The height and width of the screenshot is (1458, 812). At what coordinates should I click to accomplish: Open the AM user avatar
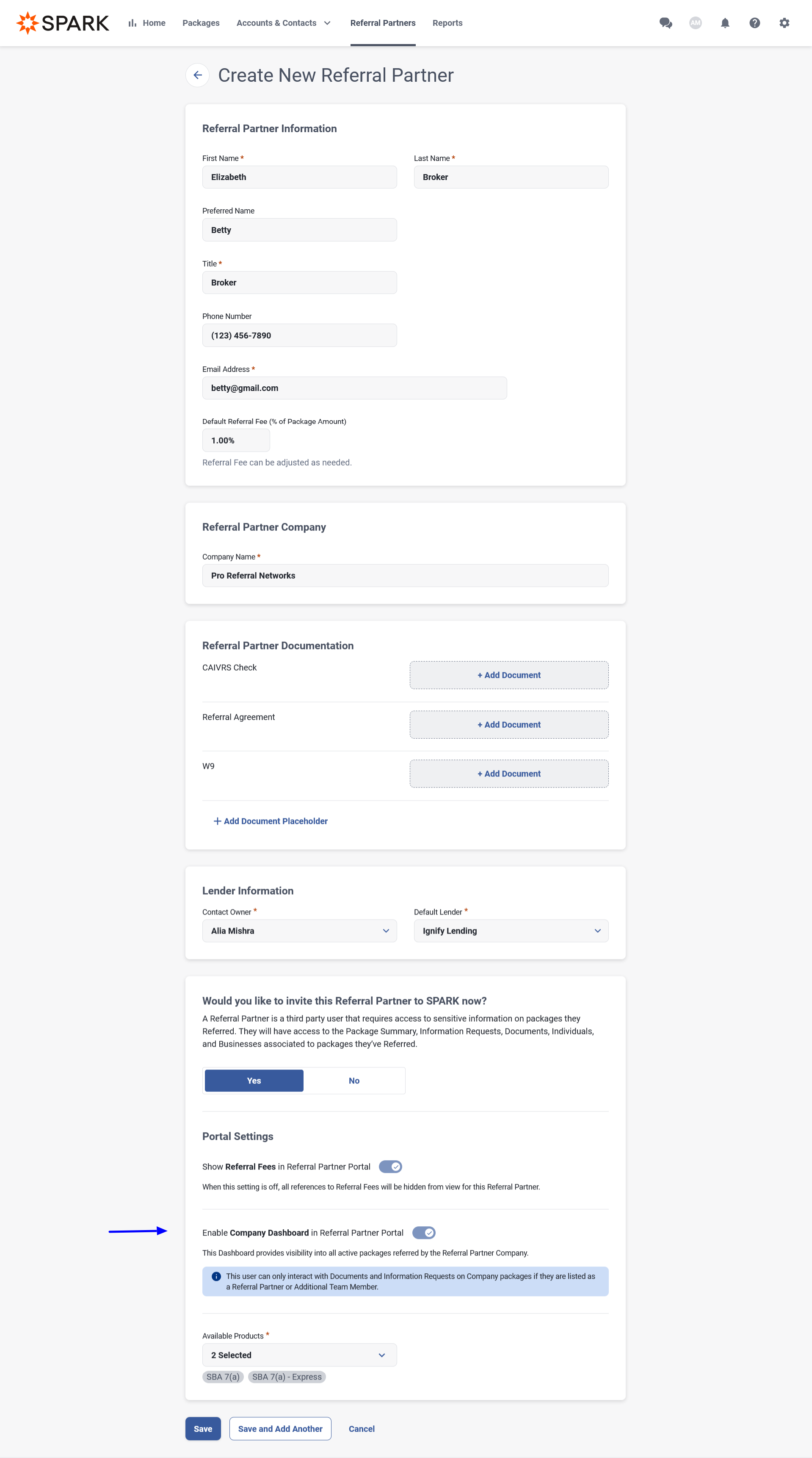pyautogui.click(x=695, y=23)
